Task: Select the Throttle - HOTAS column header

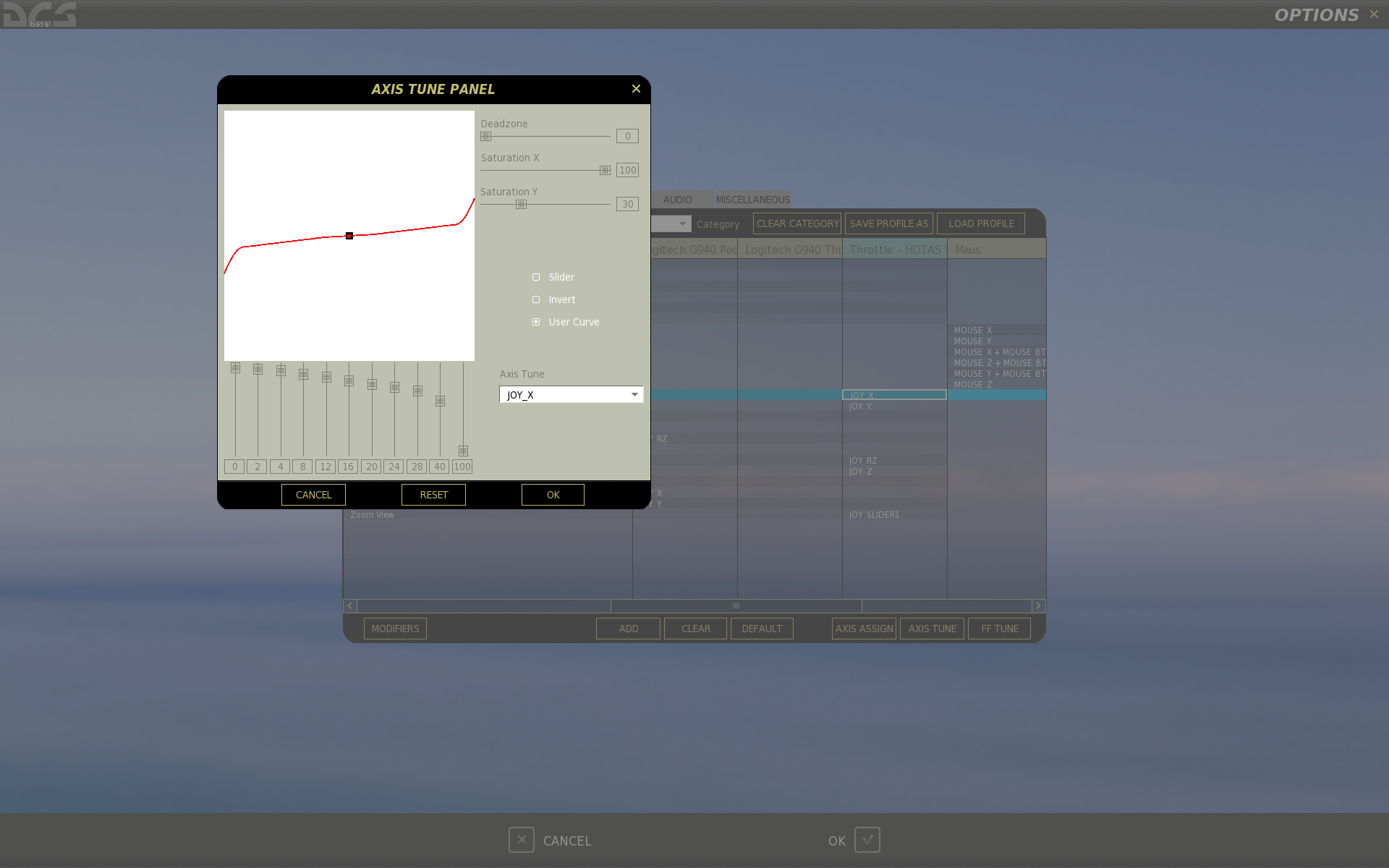Action: pyautogui.click(x=895, y=250)
